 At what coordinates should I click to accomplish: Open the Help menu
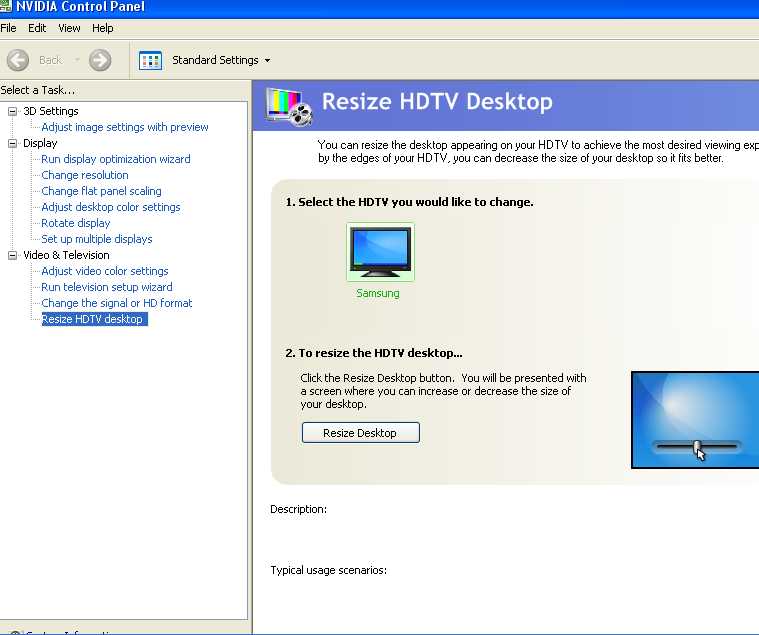tap(103, 28)
